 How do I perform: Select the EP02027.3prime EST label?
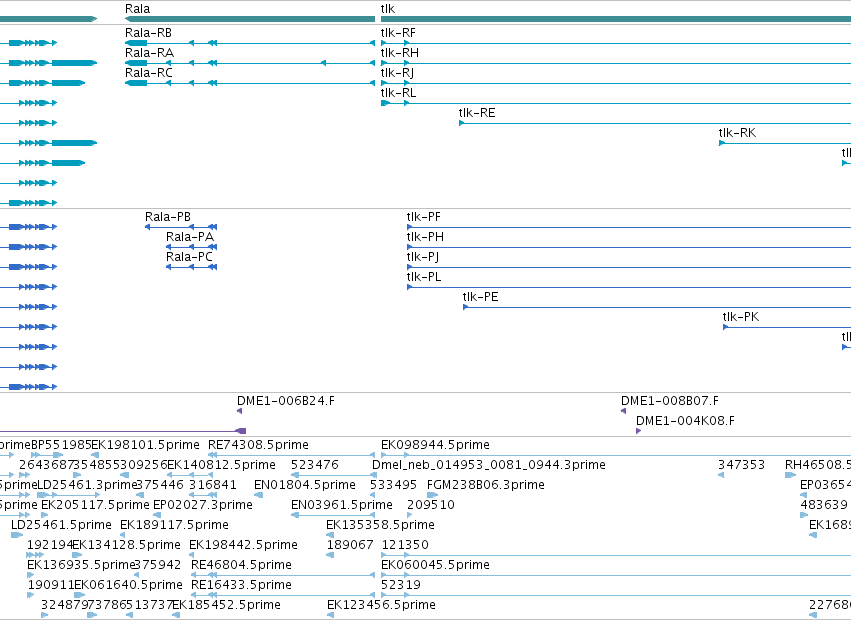click(x=203, y=505)
